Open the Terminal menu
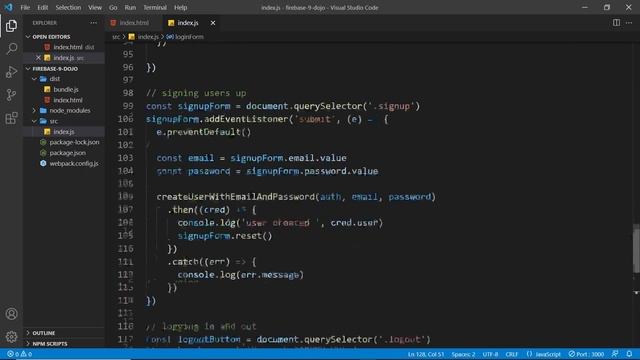Viewport: 640px width, 360px height. pyautogui.click(x=155, y=7)
